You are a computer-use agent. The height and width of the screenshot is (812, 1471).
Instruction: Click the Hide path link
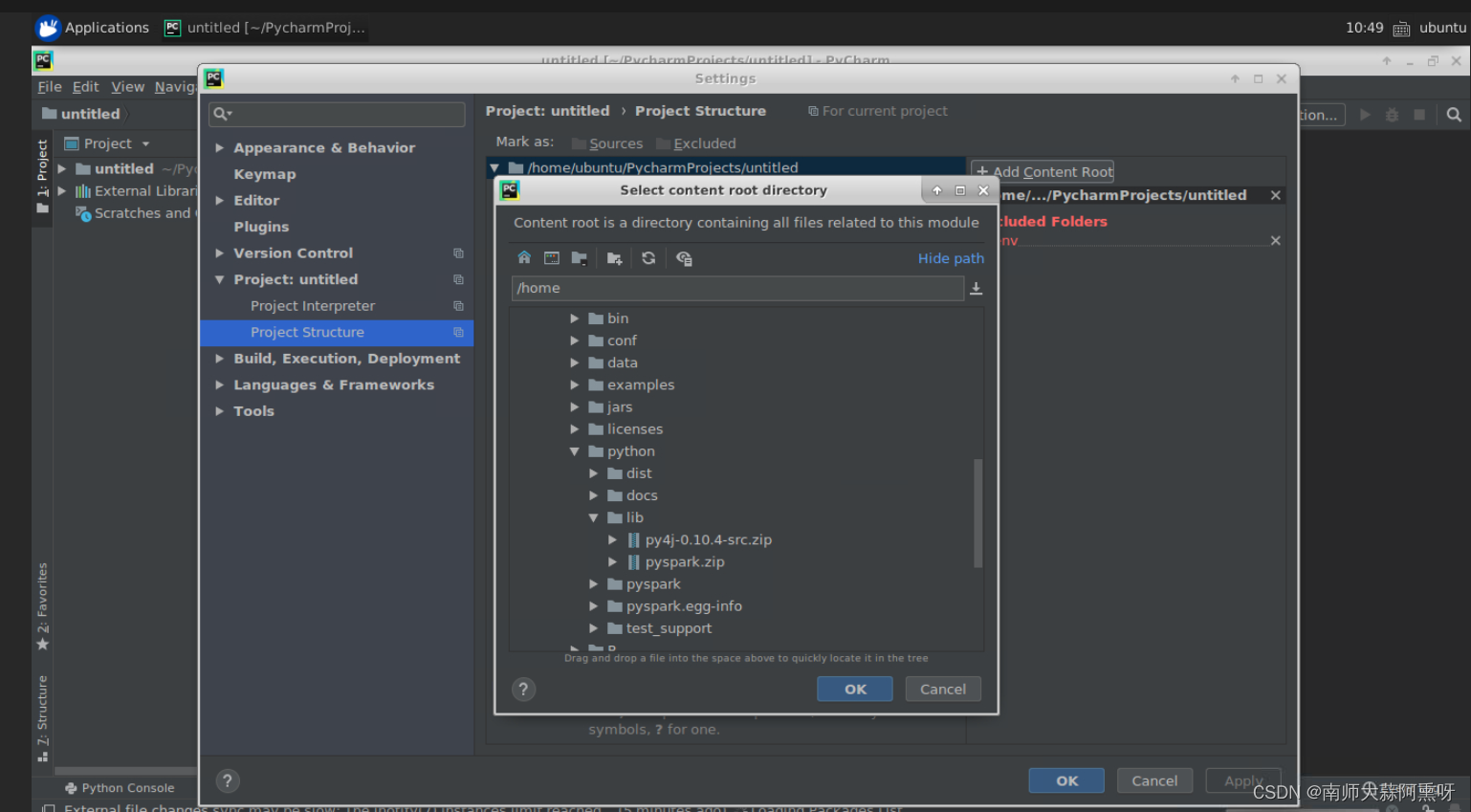point(951,258)
